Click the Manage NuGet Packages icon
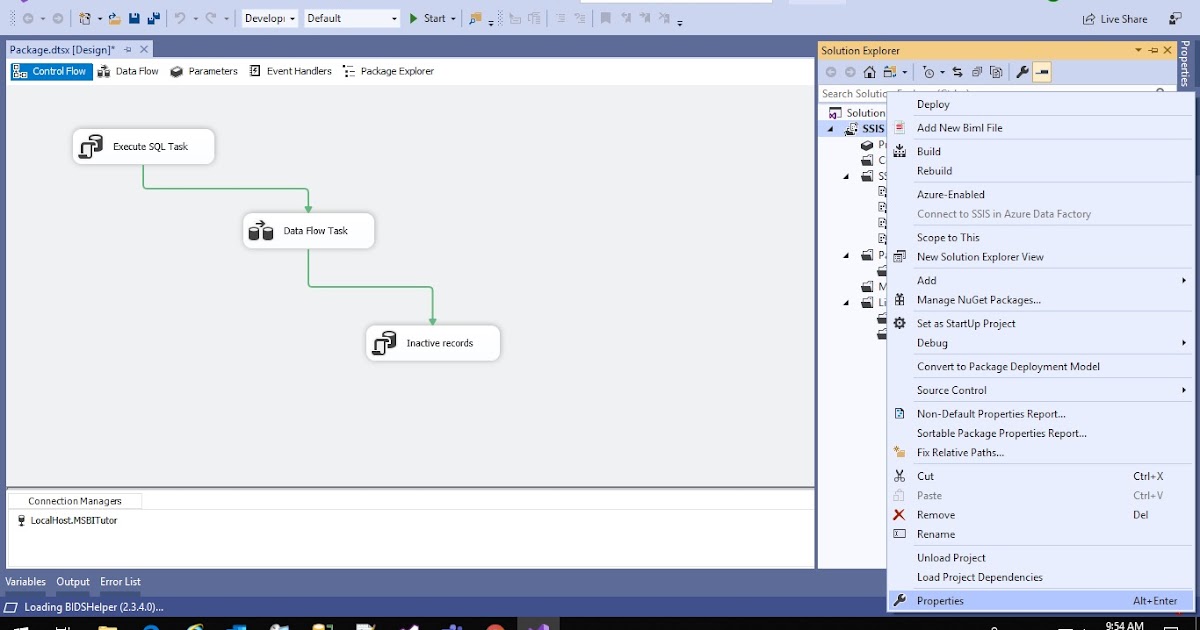1200x630 pixels. 899,300
